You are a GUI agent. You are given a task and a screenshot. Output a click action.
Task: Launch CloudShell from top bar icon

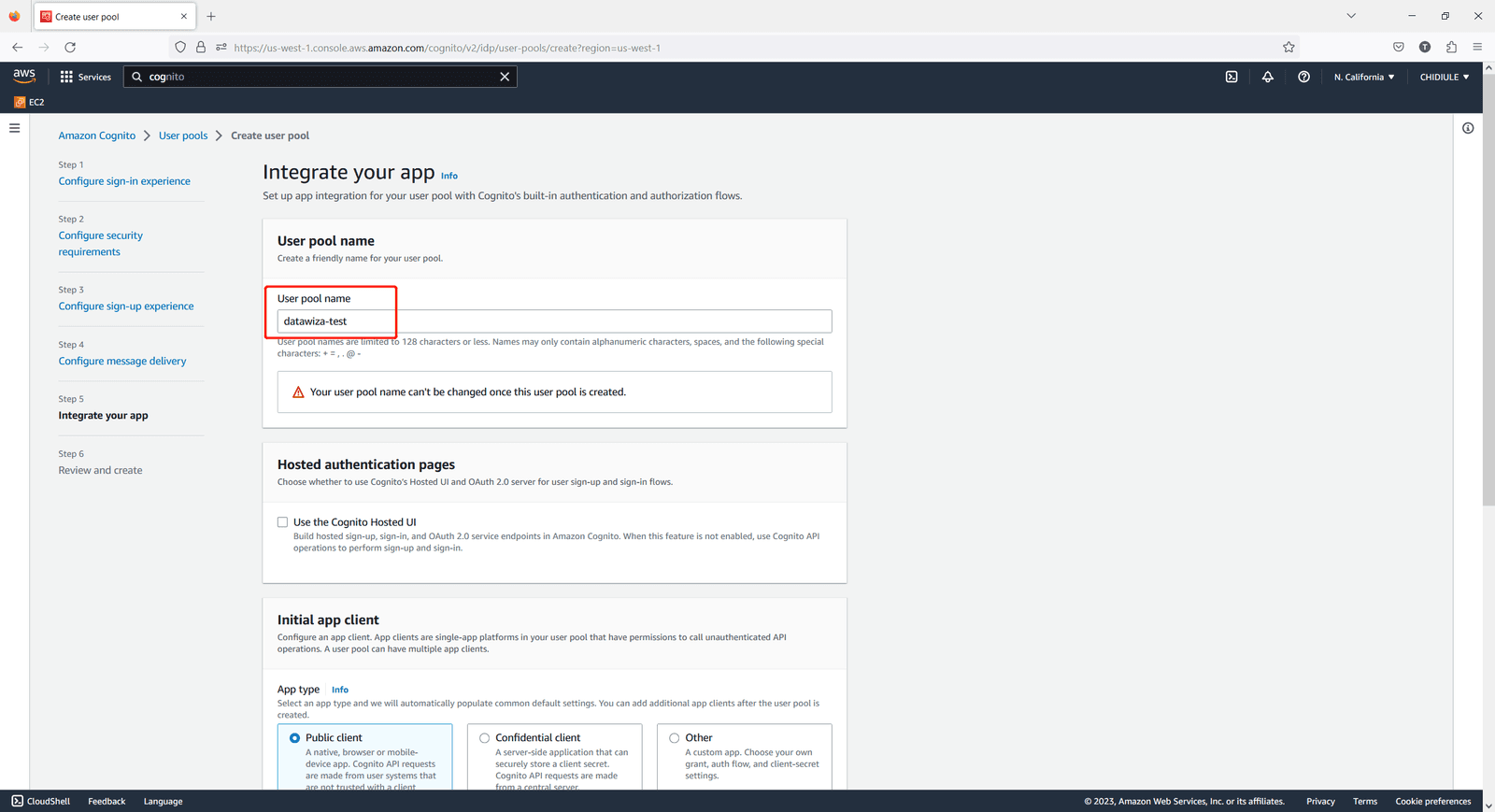(x=1232, y=77)
